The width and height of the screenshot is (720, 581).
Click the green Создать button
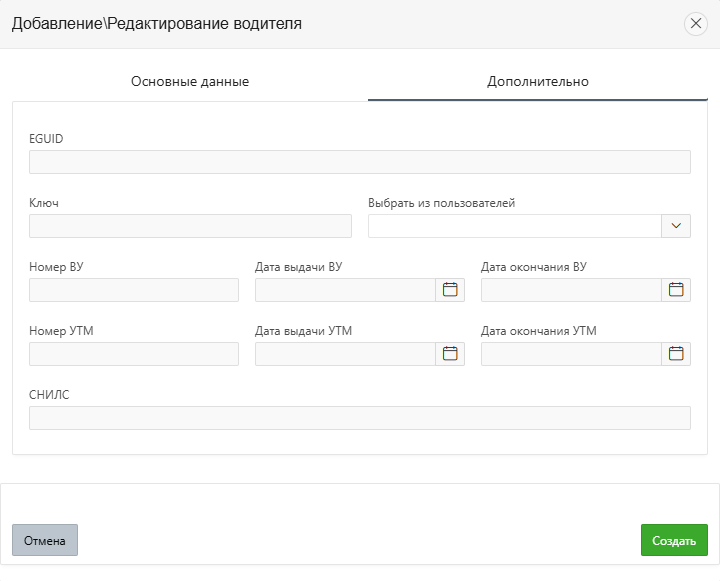674,540
